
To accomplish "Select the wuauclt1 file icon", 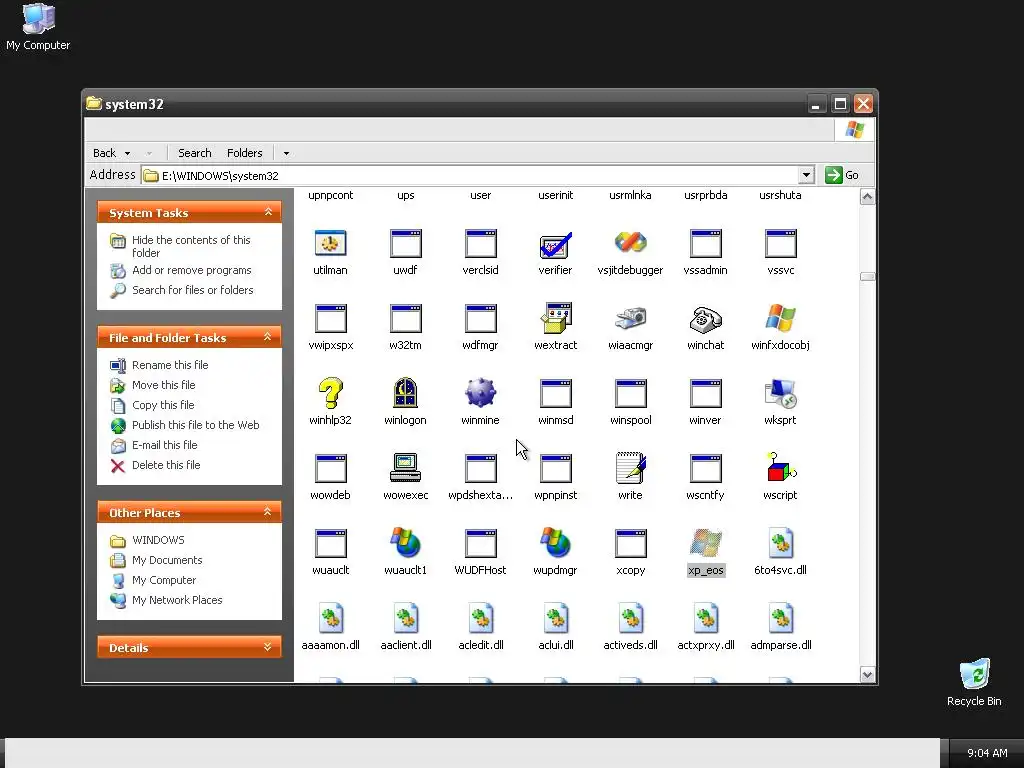I will tap(406, 544).
